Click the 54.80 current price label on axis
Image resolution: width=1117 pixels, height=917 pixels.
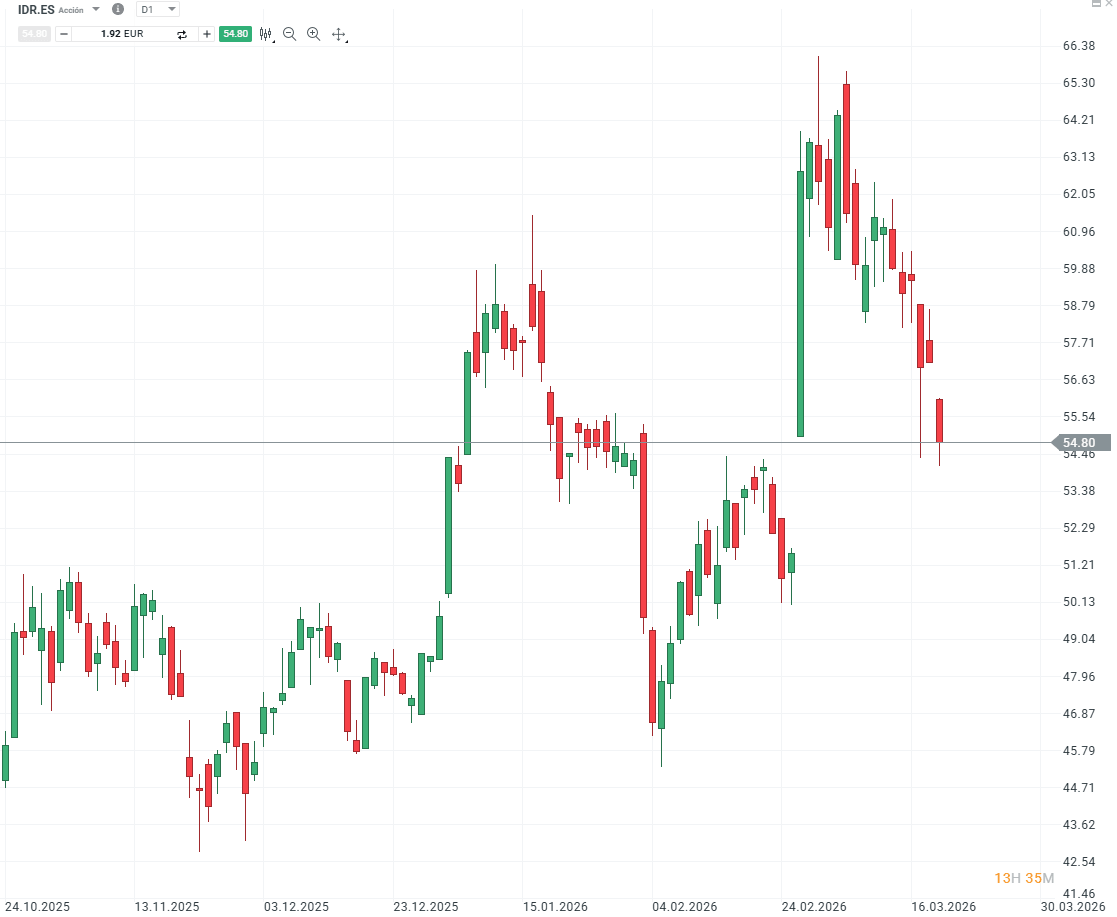pyautogui.click(x=1079, y=443)
